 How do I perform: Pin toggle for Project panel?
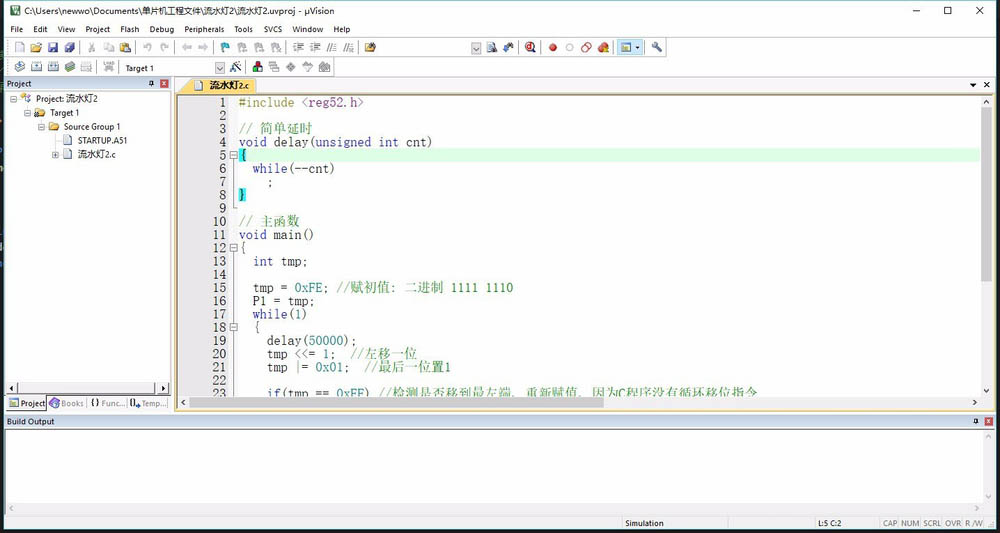coord(152,84)
